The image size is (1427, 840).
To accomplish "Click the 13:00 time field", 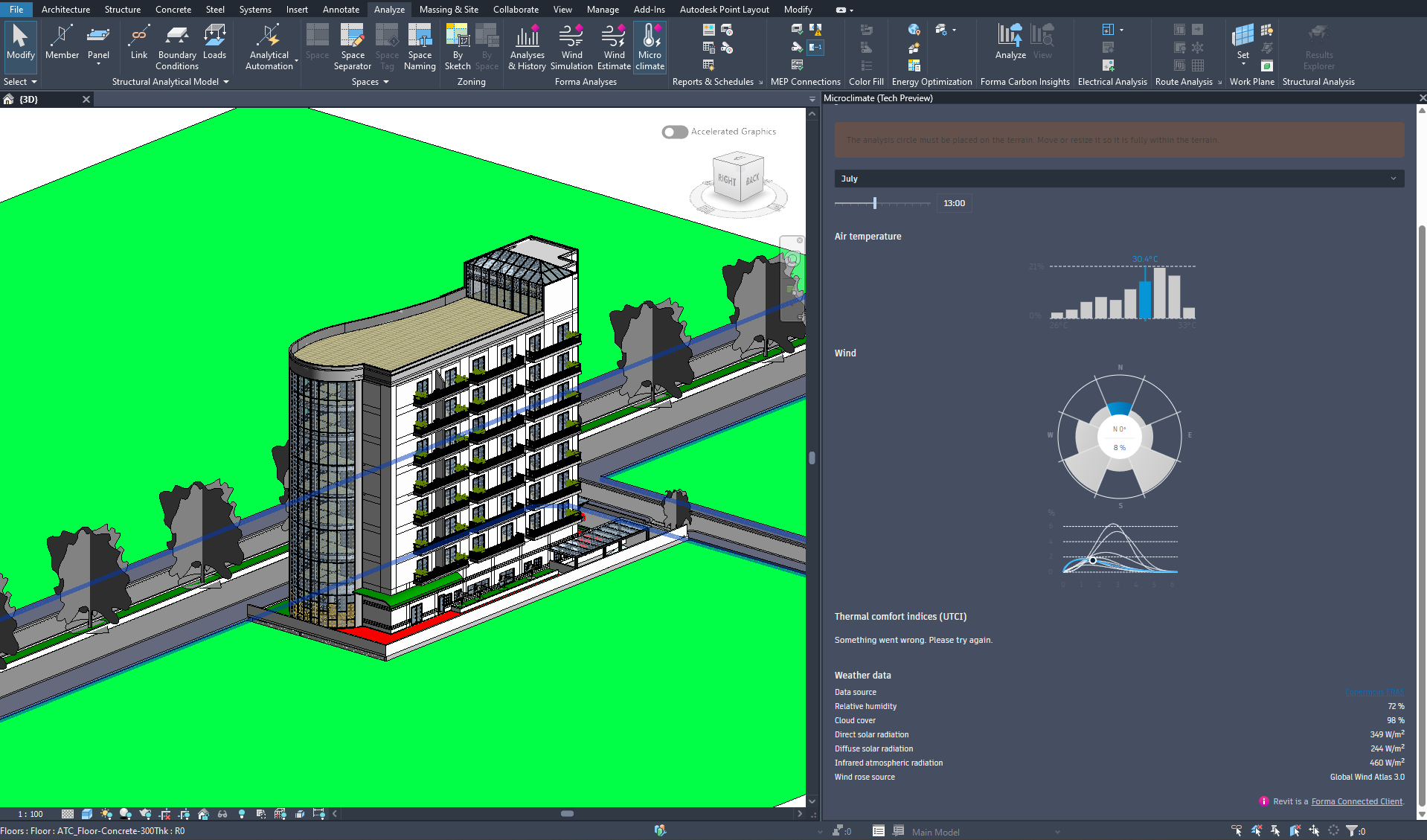I will (x=954, y=203).
